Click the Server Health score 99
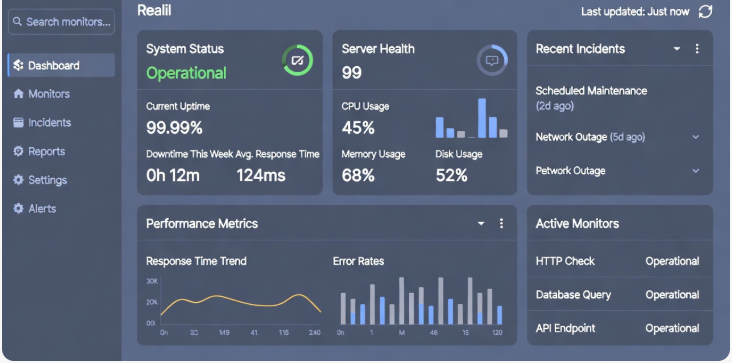 [351, 73]
